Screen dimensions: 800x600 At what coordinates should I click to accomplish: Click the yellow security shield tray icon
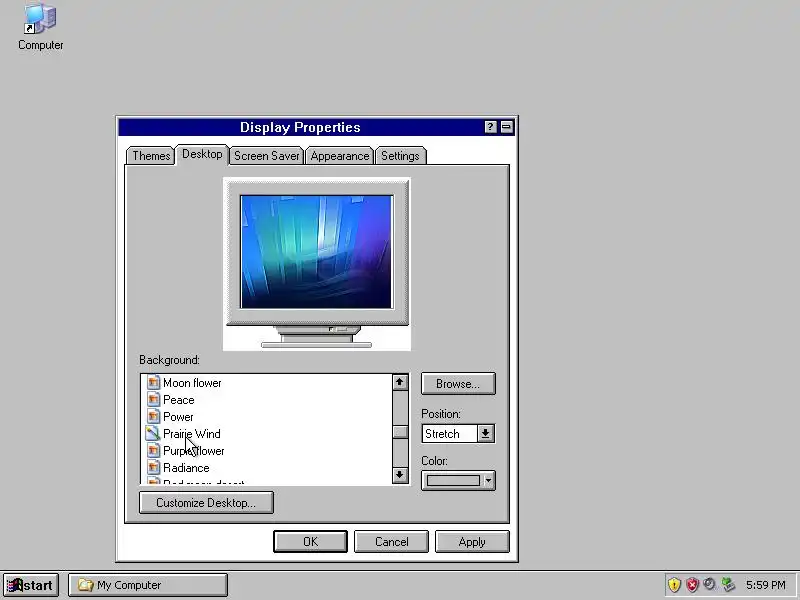[674, 585]
